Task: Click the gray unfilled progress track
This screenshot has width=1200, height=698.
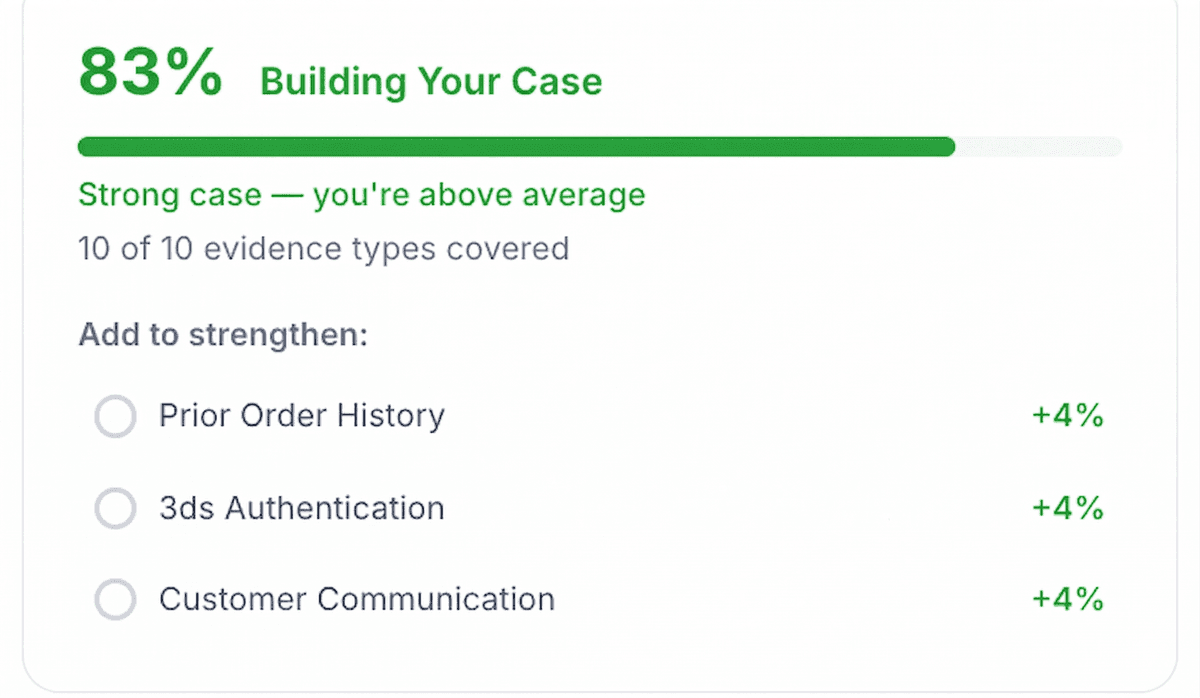Action: click(x=1040, y=147)
